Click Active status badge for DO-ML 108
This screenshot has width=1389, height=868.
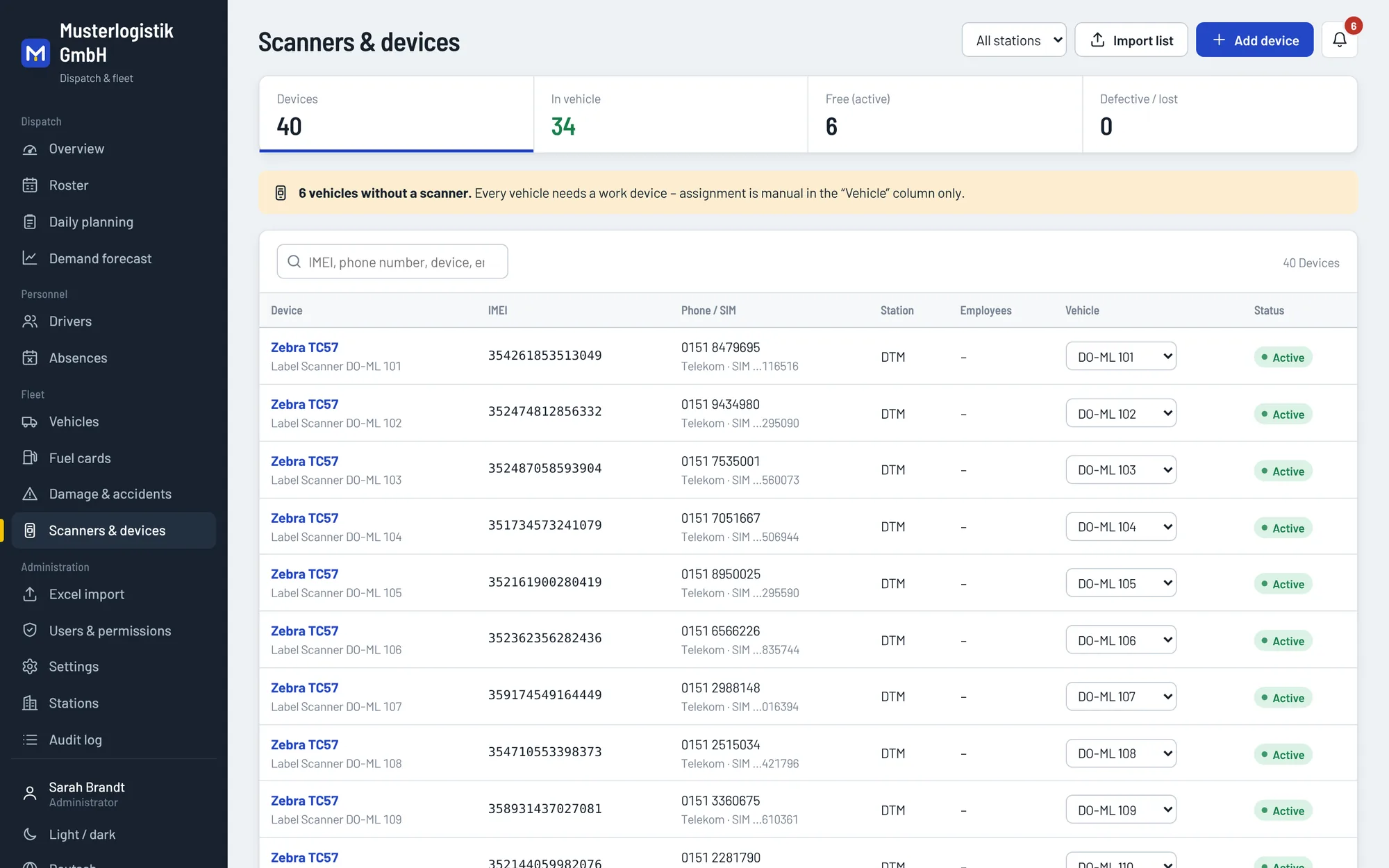point(1283,755)
